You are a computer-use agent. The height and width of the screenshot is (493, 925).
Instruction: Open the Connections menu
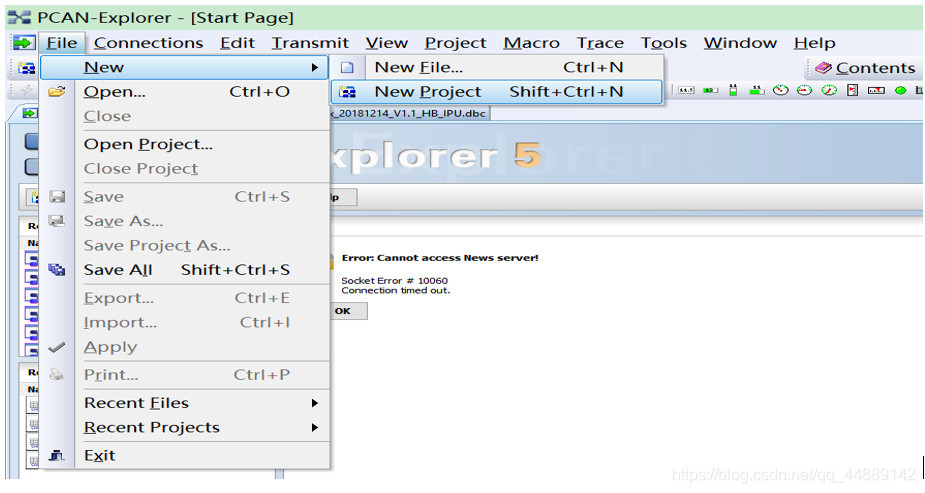[x=148, y=42]
